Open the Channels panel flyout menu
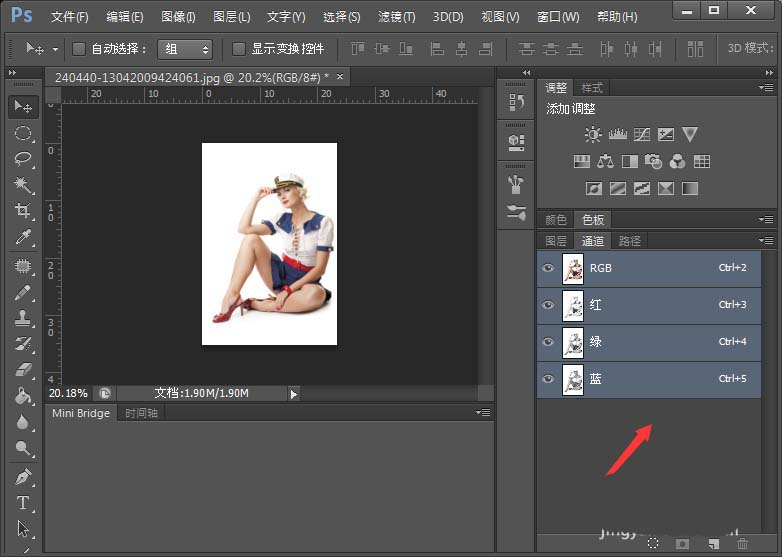Viewport: 782px width, 557px height. click(x=766, y=240)
